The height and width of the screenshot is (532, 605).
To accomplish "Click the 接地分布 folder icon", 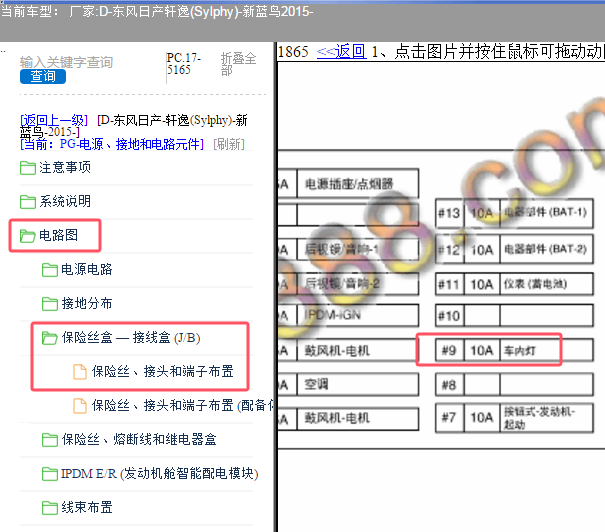I will pyautogui.click(x=50, y=304).
